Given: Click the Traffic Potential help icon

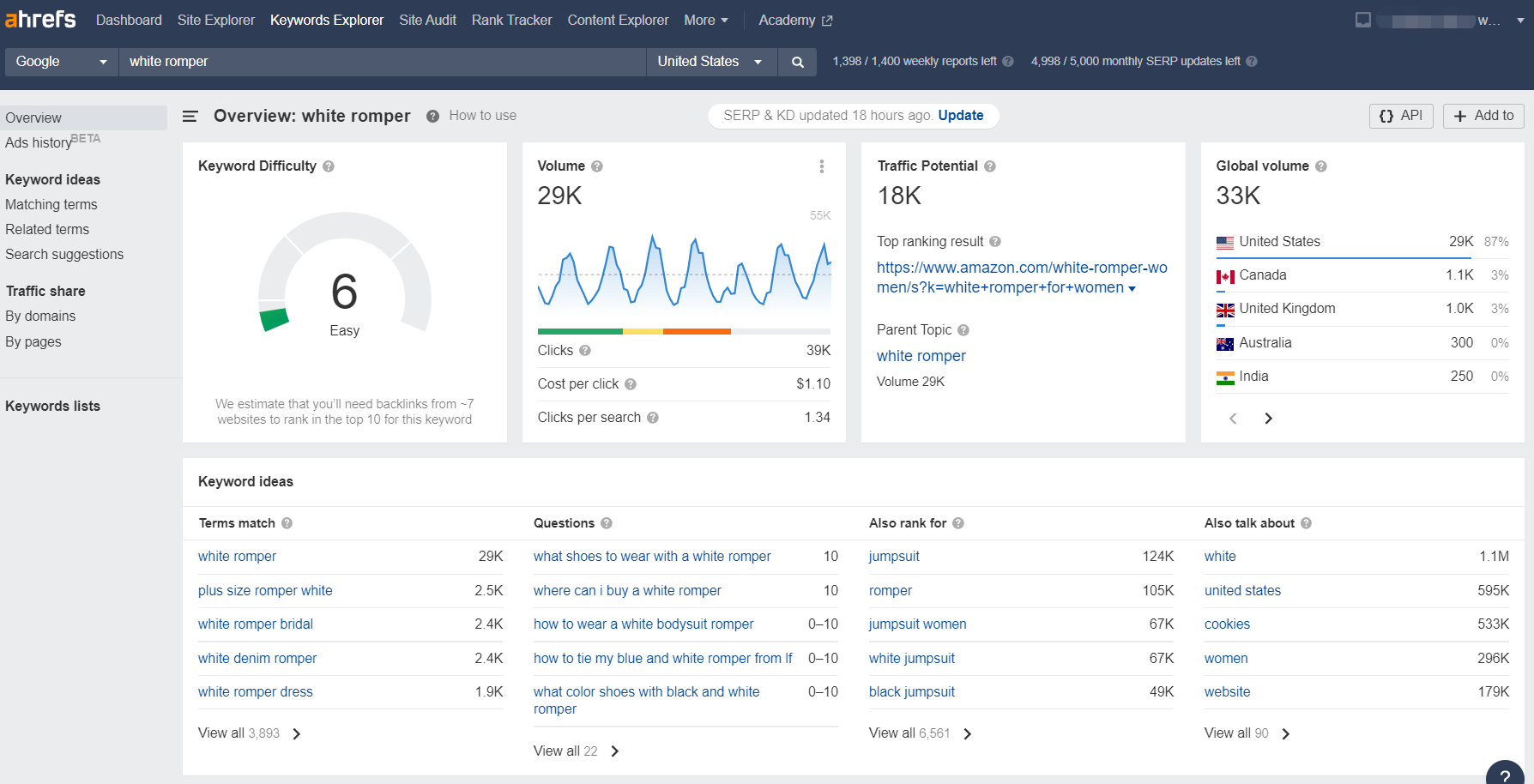Looking at the screenshot, I should click(x=989, y=166).
